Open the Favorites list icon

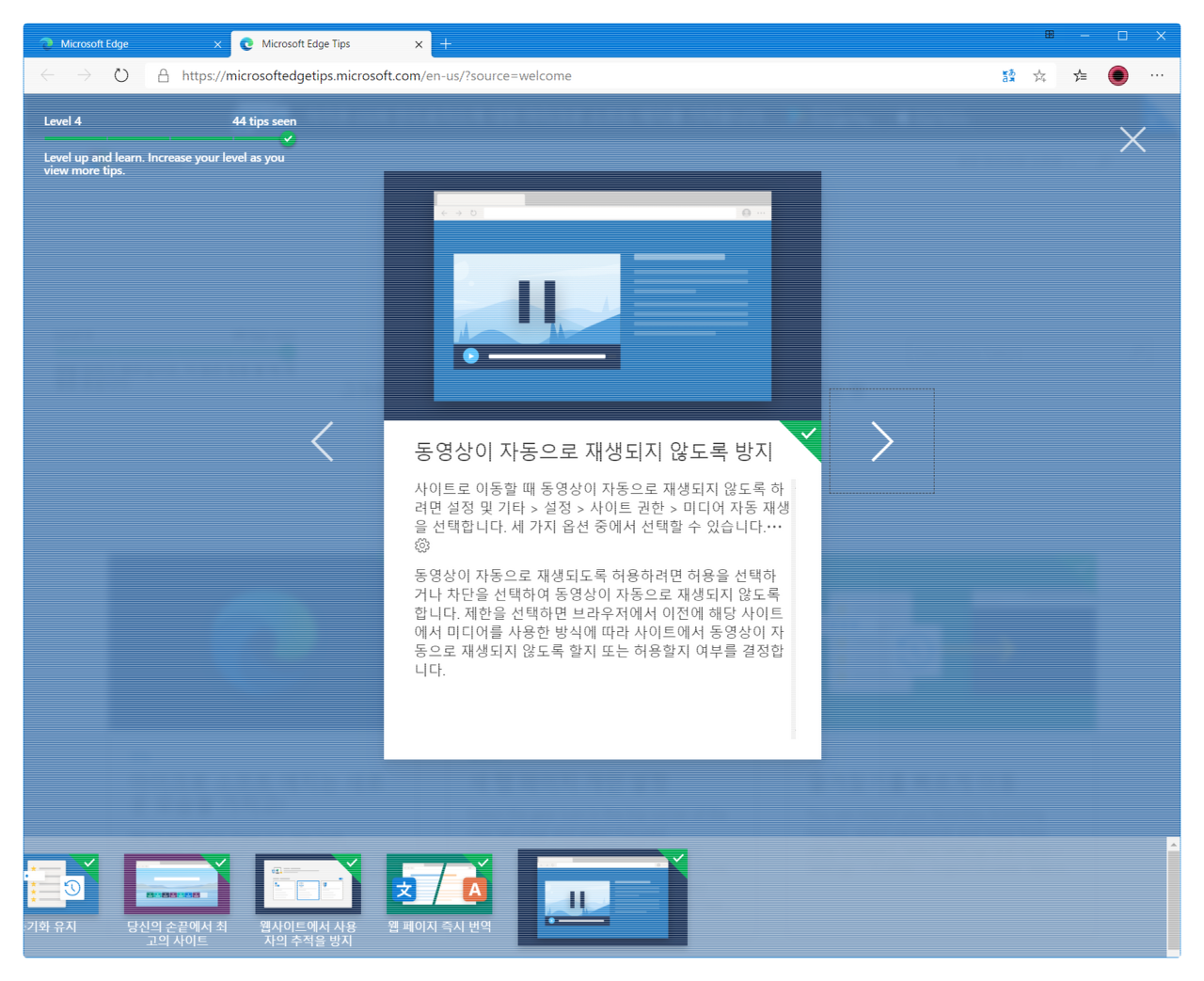(1080, 76)
